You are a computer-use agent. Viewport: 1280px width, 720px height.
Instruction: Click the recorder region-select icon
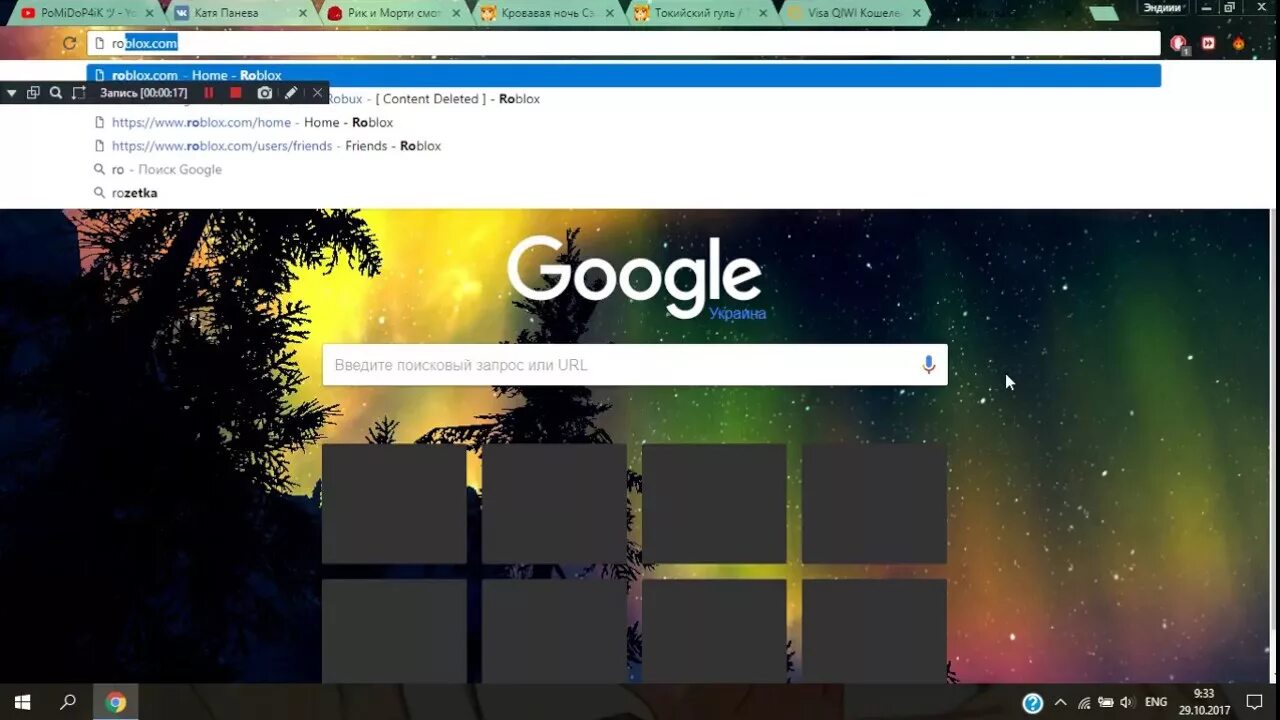pos(79,93)
